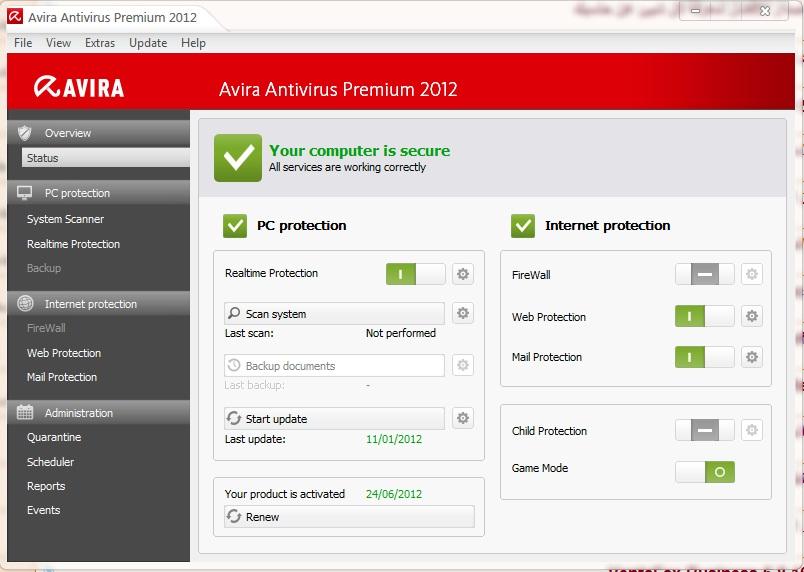The width and height of the screenshot is (804, 572).
Task: Click the Scan system settings gear
Action: 462,313
